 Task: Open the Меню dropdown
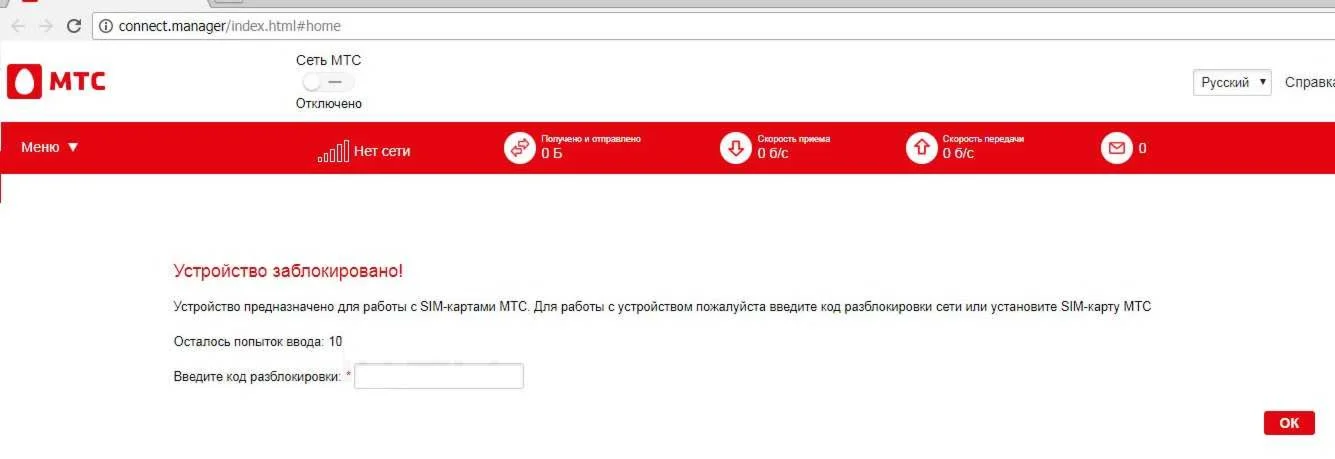click(x=49, y=147)
